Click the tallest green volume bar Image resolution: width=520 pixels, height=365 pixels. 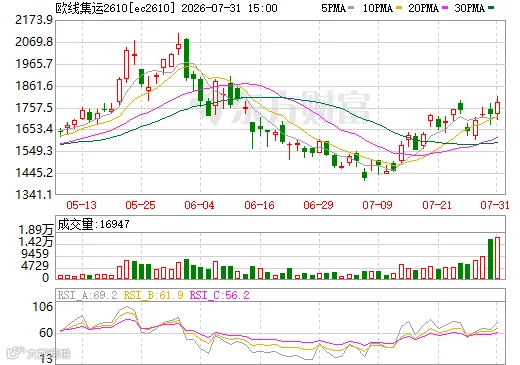(490, 259)
